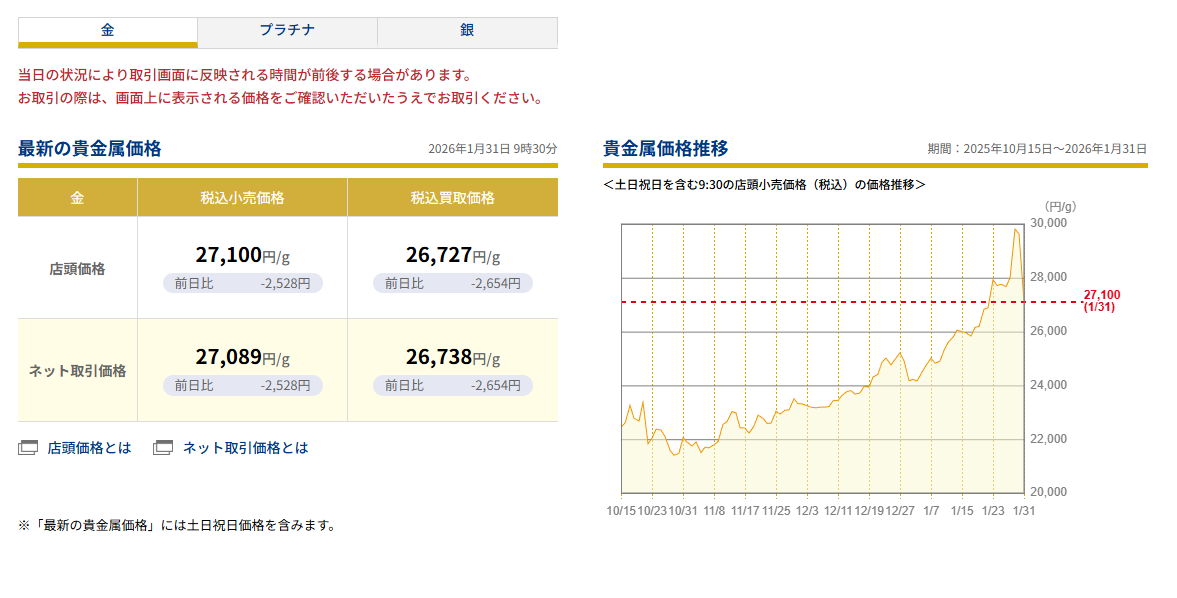
Task: Click the 税込買取価格 column header
Action: pyautogui.click(x=452, y=198)
